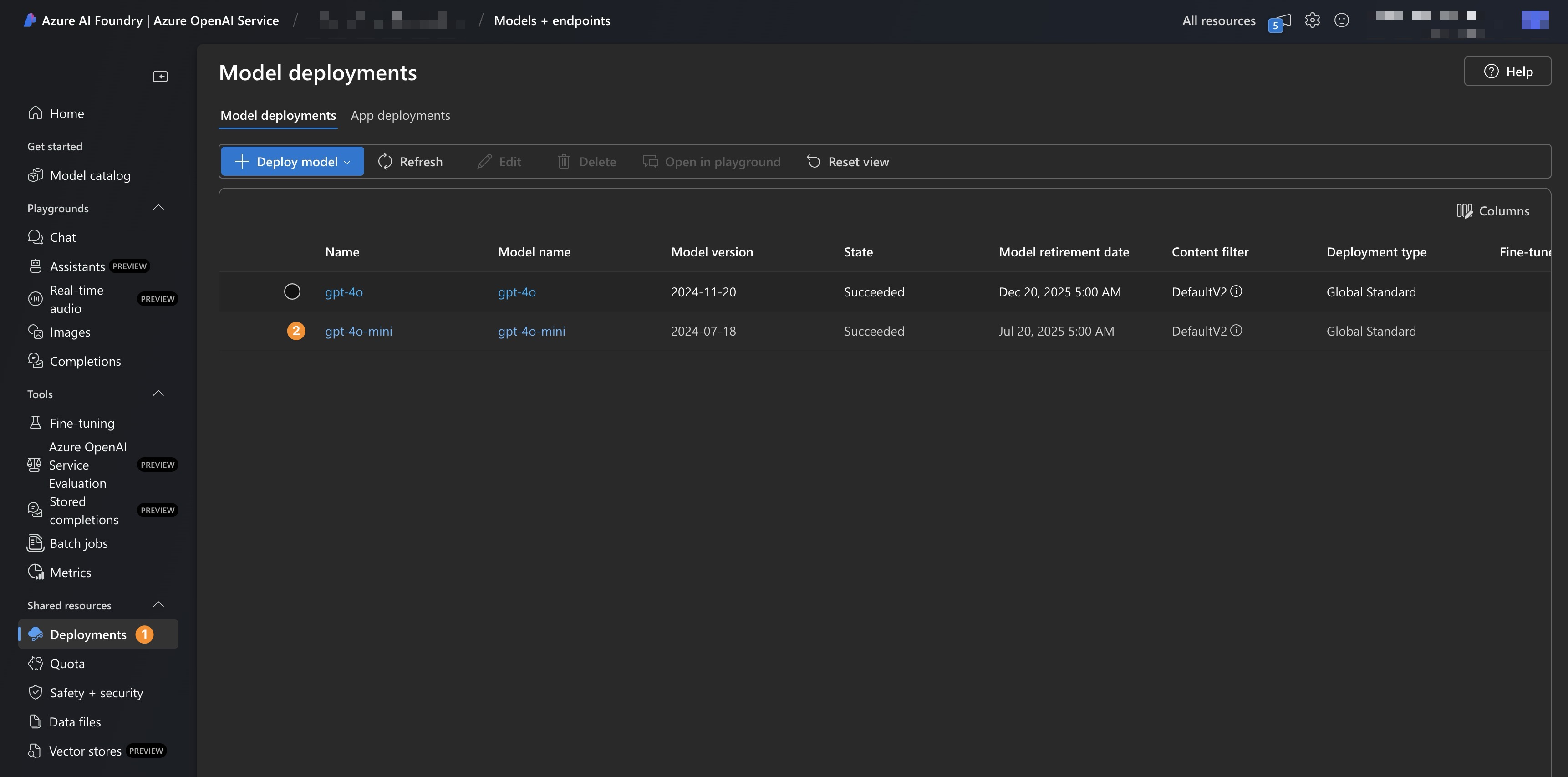Image resolution: width=1568 pixels, height=777 pixels.
Task: Collapse the Shared resources section
Action: (158, 605)
